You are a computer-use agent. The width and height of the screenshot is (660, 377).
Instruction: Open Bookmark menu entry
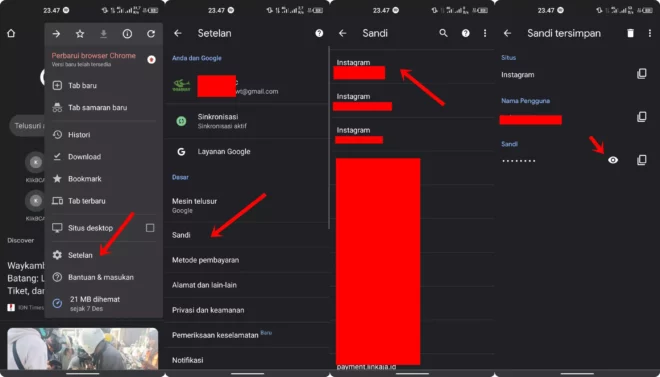click(x=104, y=179)
